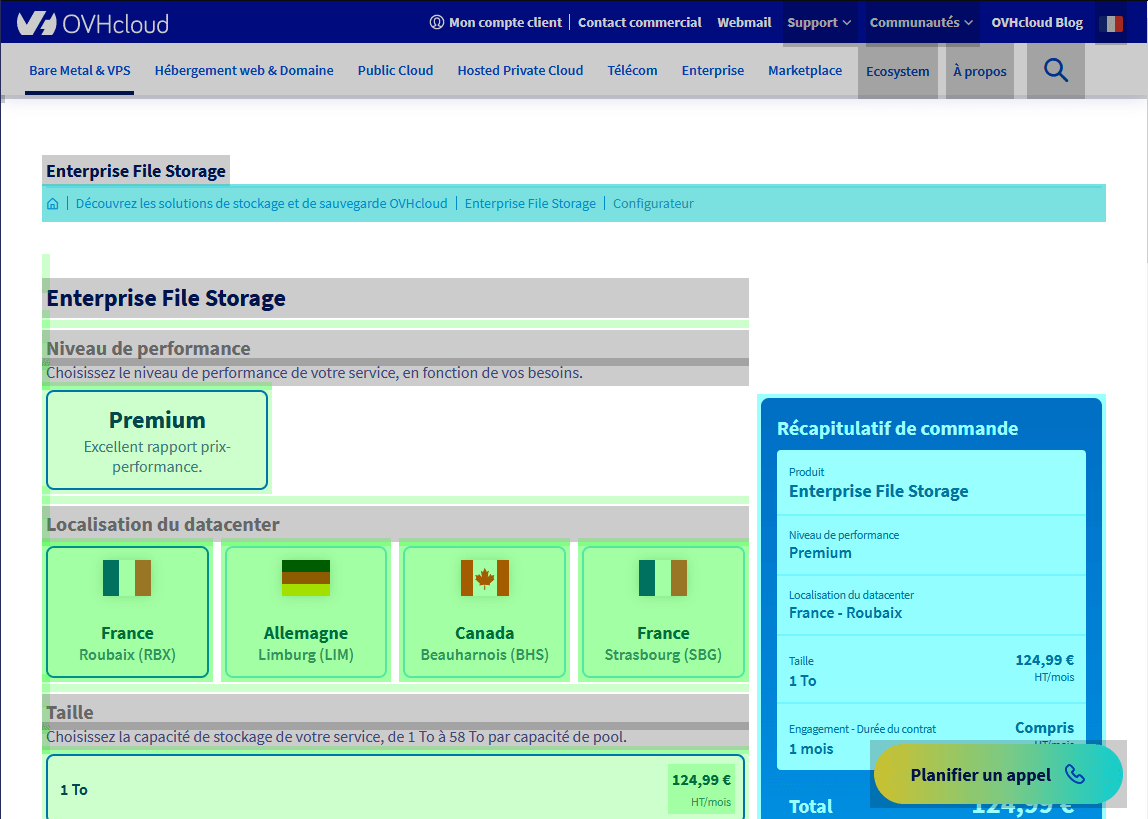Click the France - Roubaix summary value
The width and height of the screenshot is (1148, 819).
click(845, 613)
